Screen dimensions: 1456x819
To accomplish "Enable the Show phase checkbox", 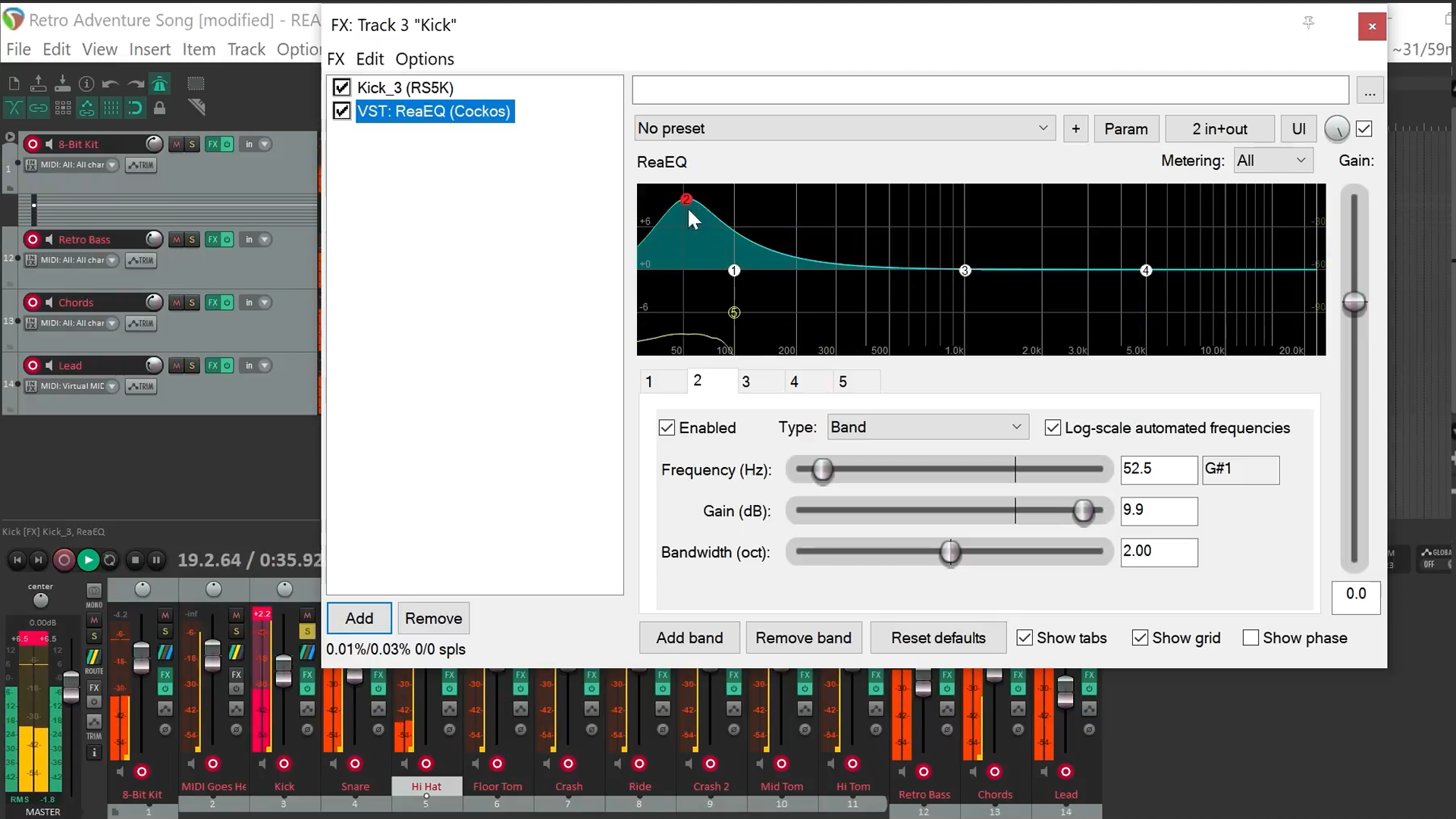I will tap(1250, 638).
